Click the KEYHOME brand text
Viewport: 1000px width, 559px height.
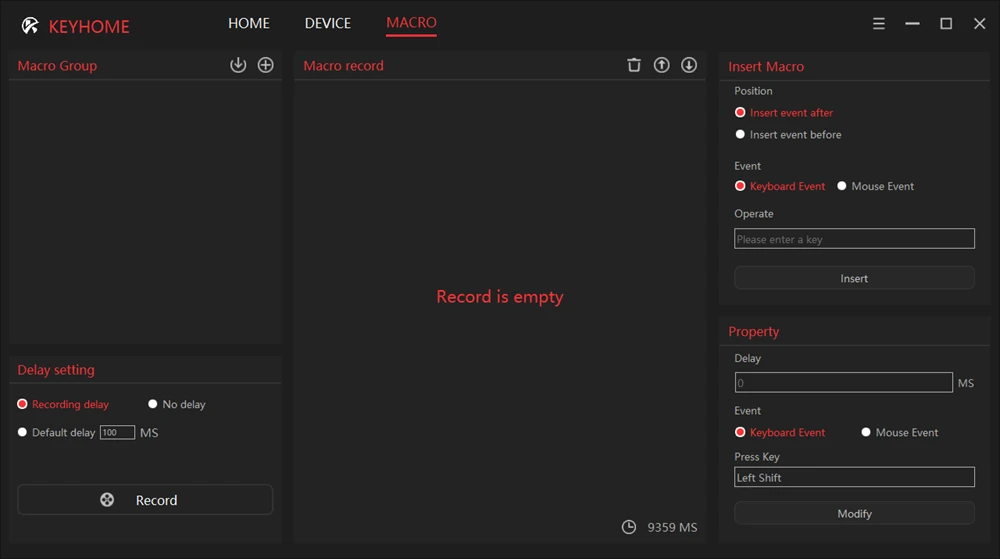89,26
